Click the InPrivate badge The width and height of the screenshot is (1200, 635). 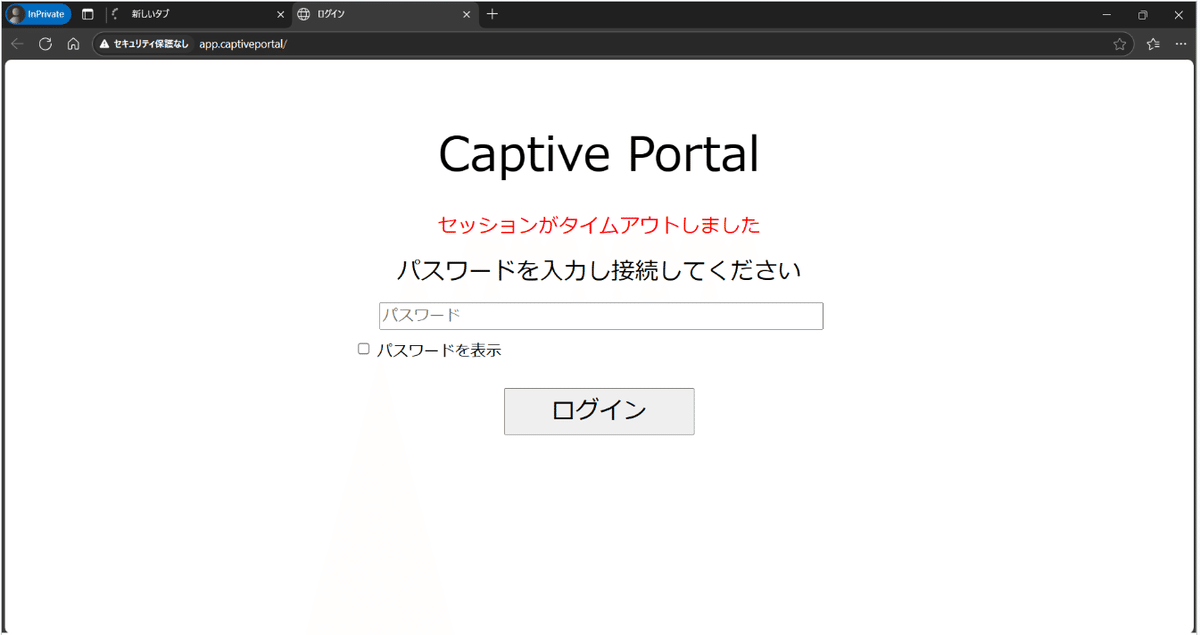(37, 14)
